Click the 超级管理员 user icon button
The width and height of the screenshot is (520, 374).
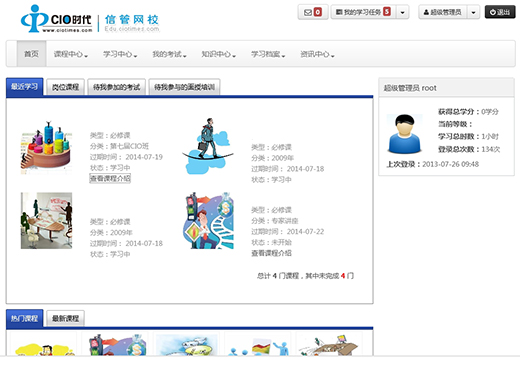point(443,12)
